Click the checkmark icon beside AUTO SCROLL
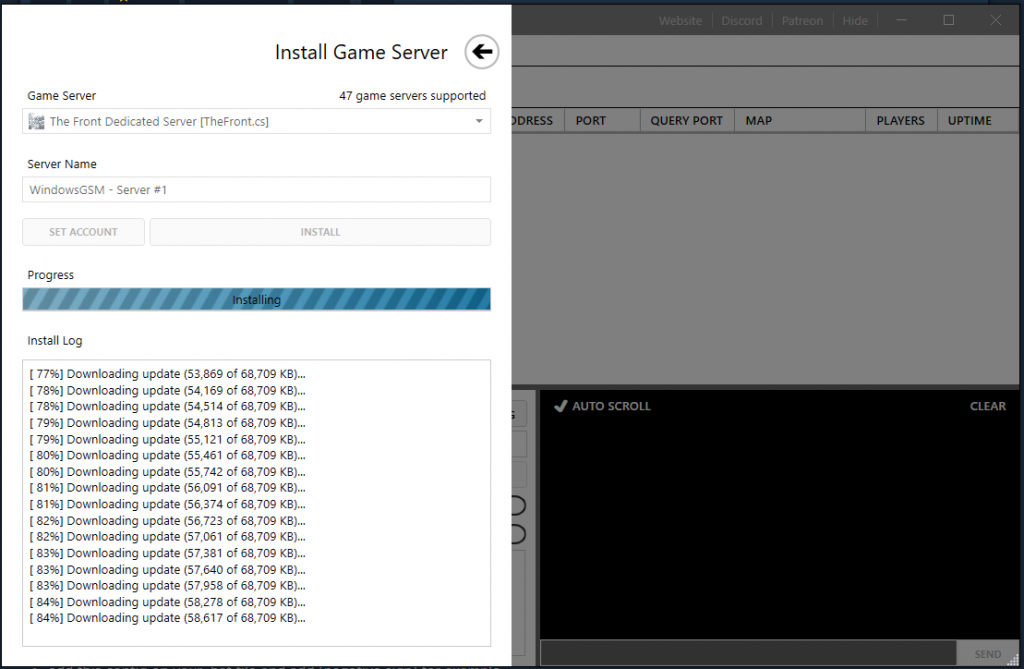Screen dimensions: 1024x669 560,406
